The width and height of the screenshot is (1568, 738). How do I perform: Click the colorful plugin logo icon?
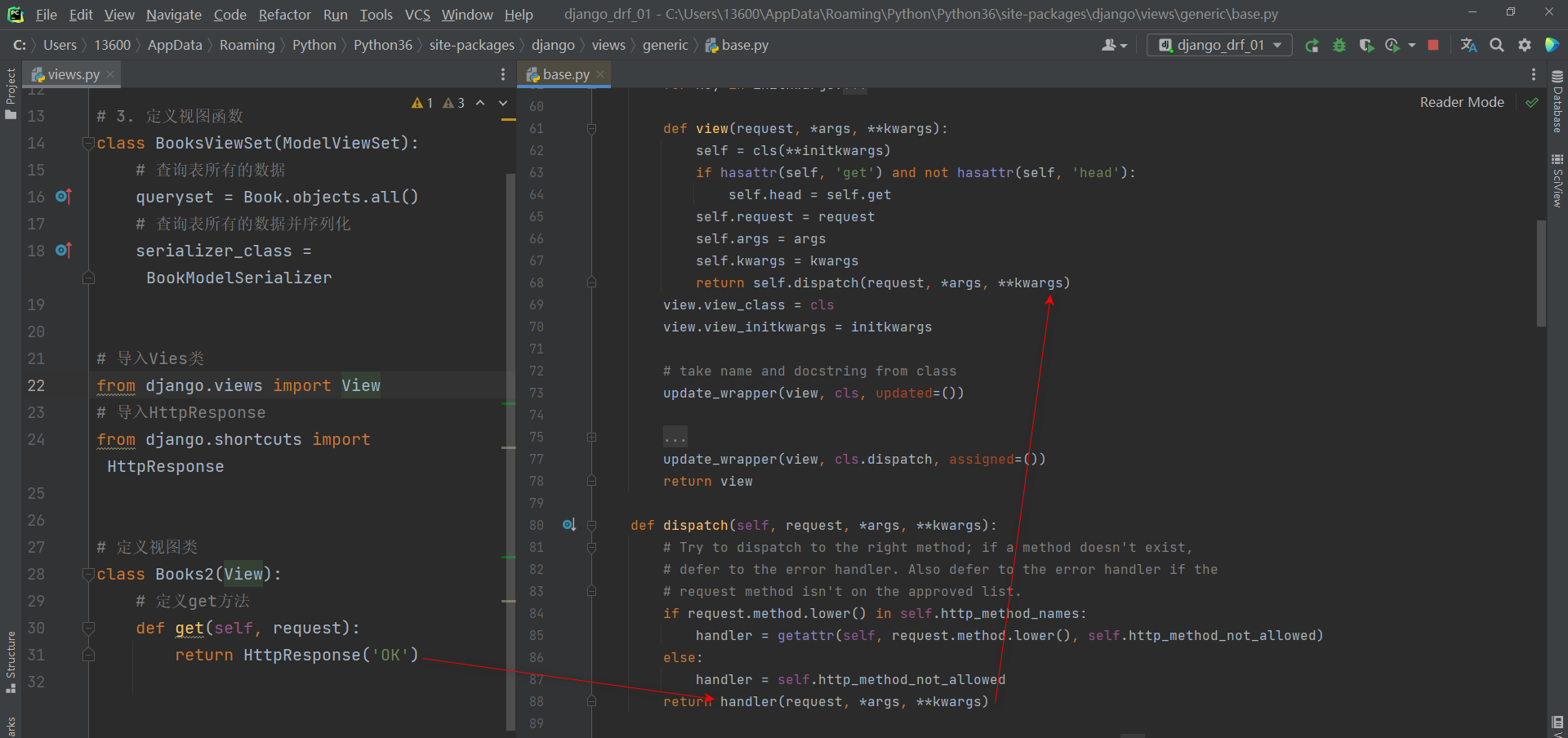(x=1552, y=46)
